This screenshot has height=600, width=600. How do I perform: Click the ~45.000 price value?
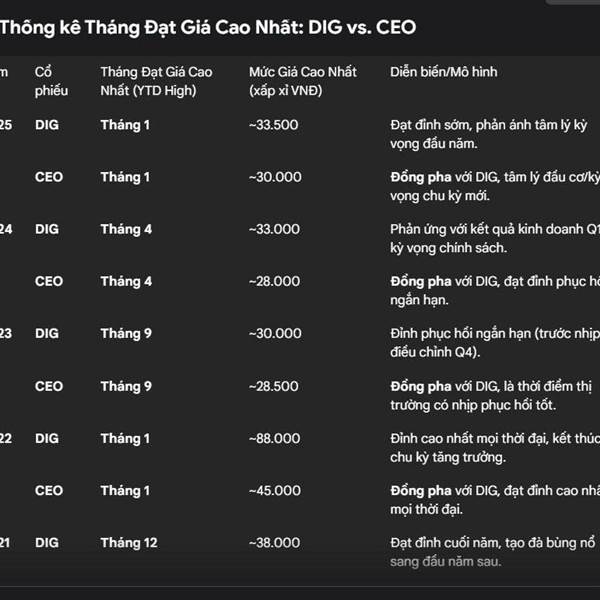(x=275, y=490)
